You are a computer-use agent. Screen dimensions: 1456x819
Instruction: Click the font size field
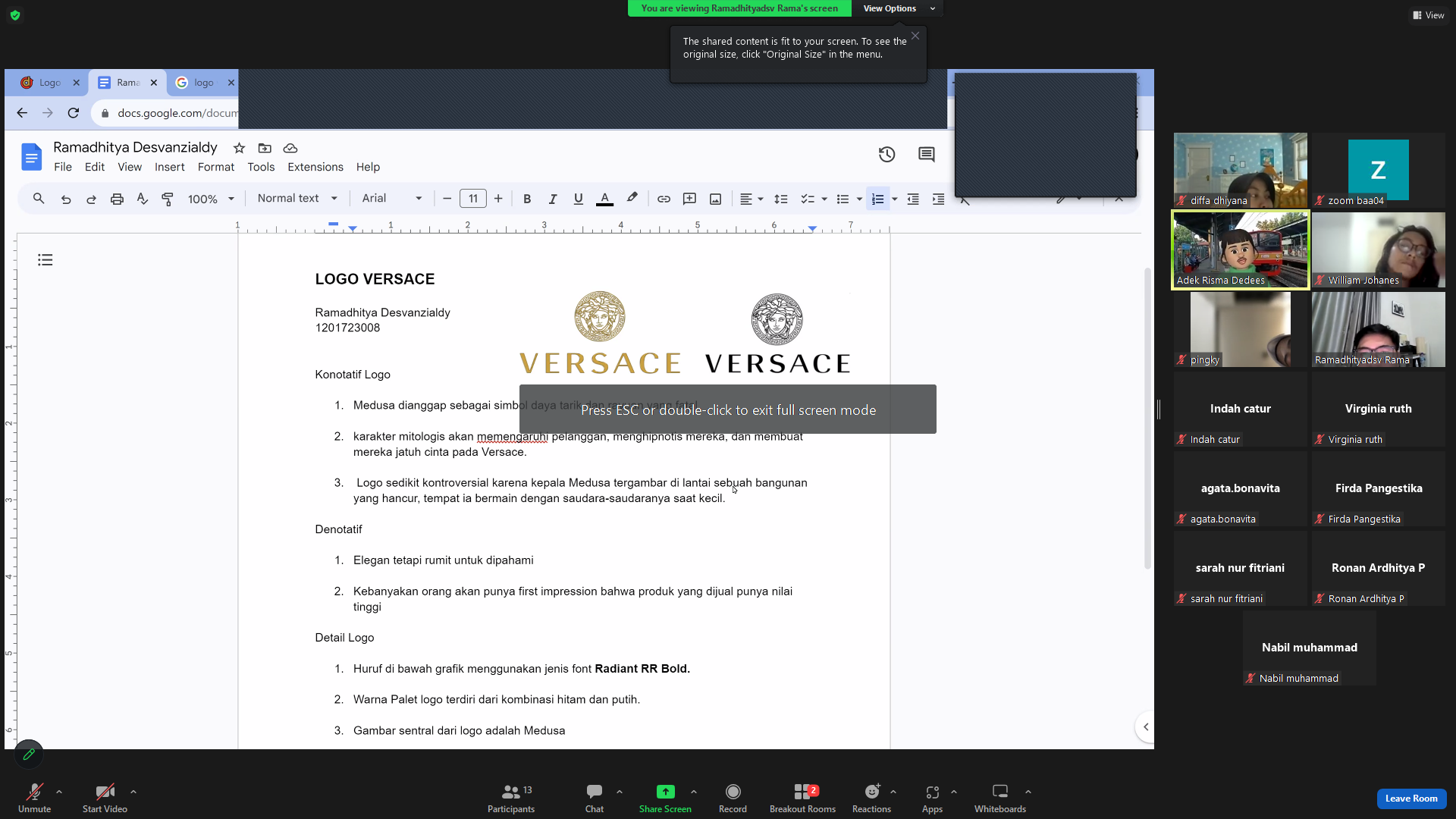pyautogui.click(x=472, y=199)
